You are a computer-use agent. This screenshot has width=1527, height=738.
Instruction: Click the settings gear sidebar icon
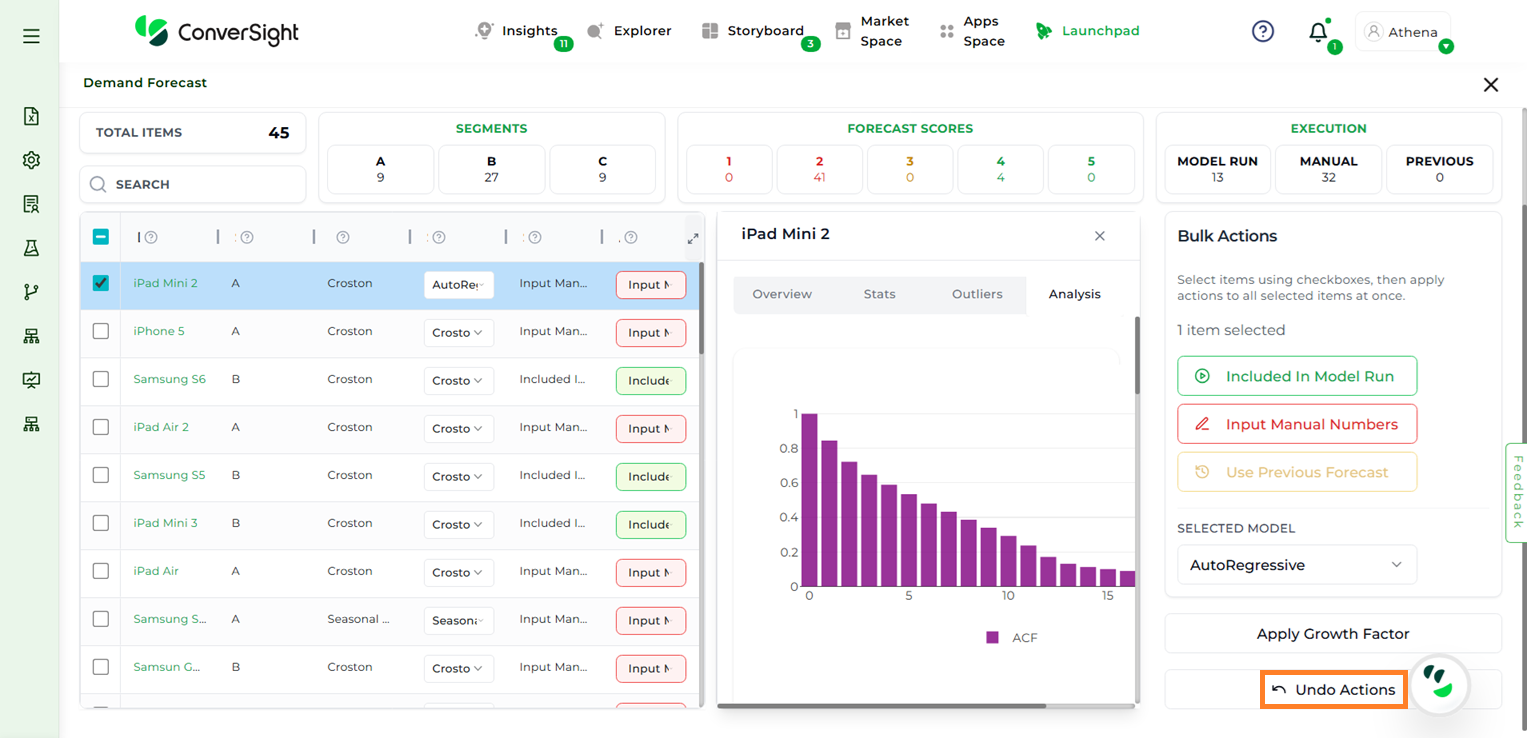pyautogui.click(x=31, y=160)
